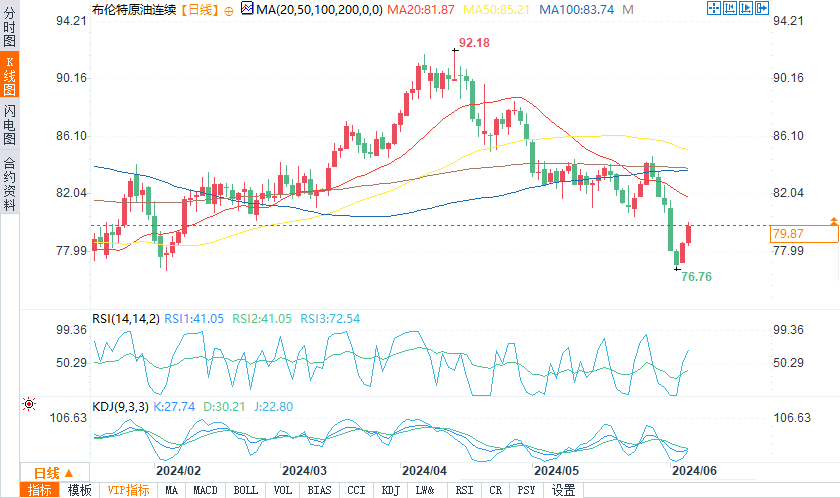
Task: Open the 【日线】 period label in title
Action: point(199,10)
